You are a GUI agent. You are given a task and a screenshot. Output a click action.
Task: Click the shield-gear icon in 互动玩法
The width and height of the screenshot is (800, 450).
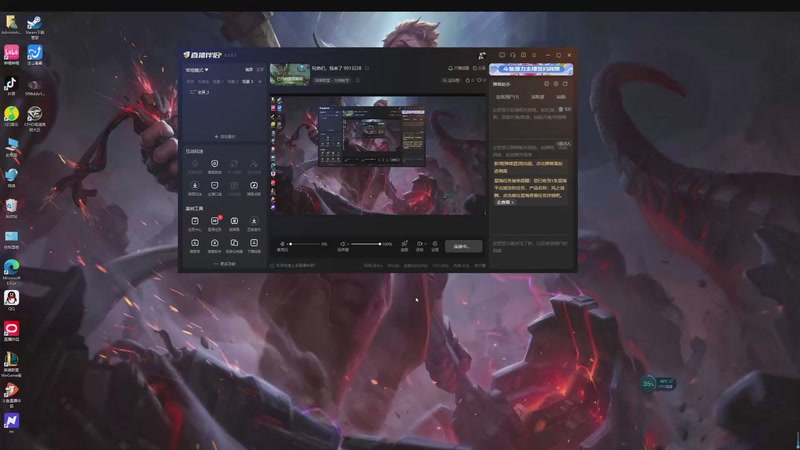[214, 166]
